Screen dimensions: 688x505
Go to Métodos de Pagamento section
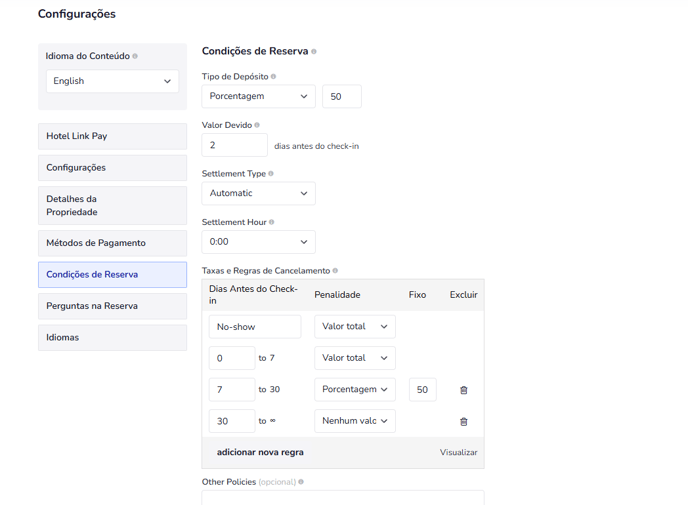click(x=112, y=243)
